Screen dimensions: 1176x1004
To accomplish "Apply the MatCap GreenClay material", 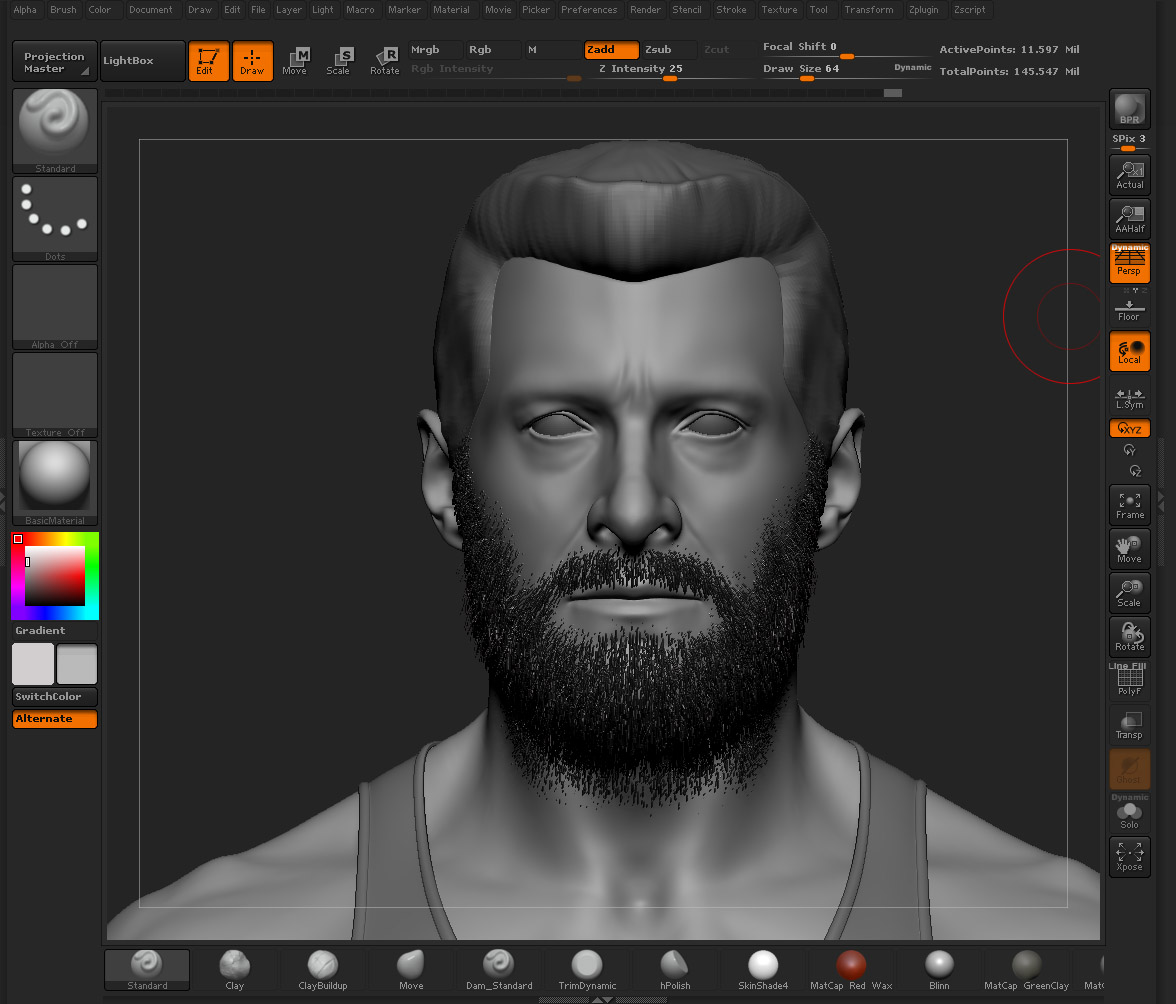I will pos(1027,970).
